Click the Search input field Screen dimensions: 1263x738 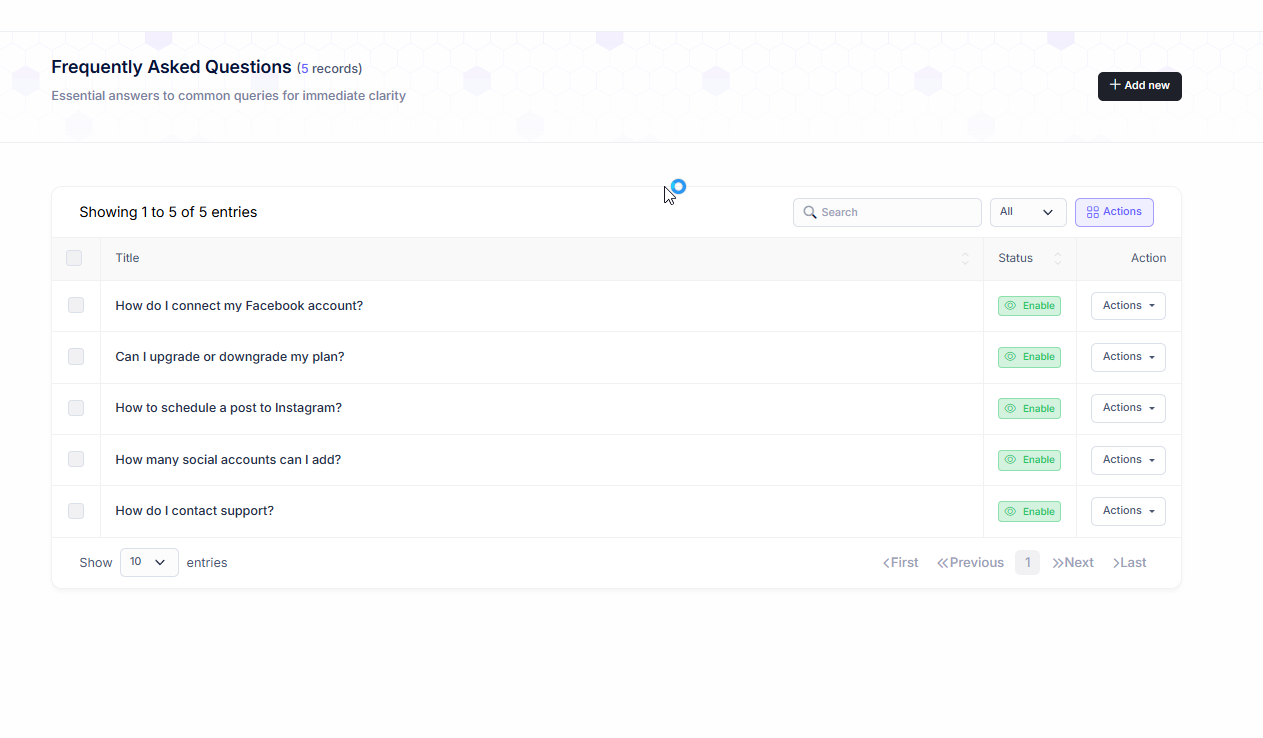(895, 212)
